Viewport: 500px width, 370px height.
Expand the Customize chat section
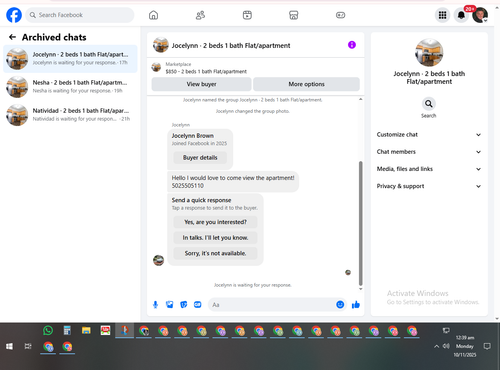[429, 135]
